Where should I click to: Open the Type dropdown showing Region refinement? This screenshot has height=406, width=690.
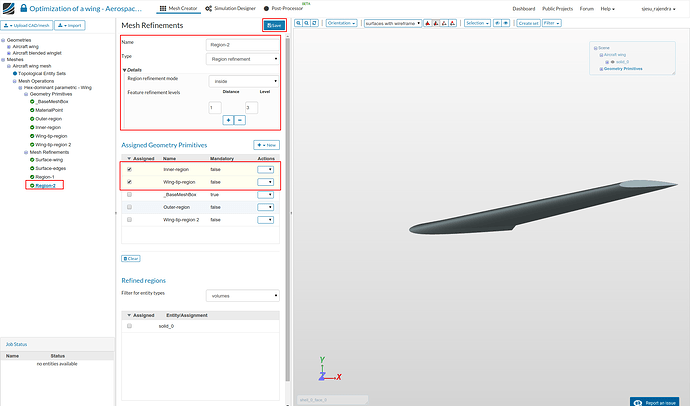[243, 59]
